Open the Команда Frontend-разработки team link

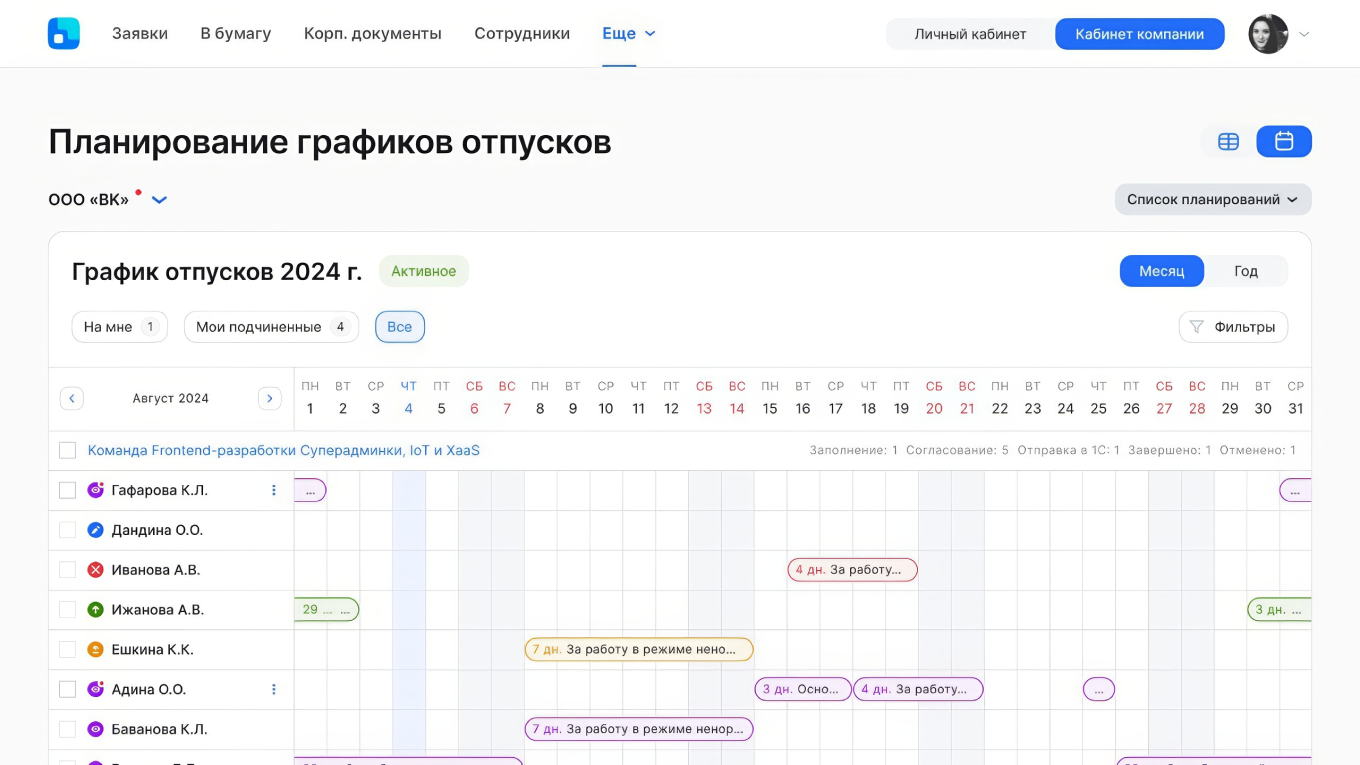point(281,450)
